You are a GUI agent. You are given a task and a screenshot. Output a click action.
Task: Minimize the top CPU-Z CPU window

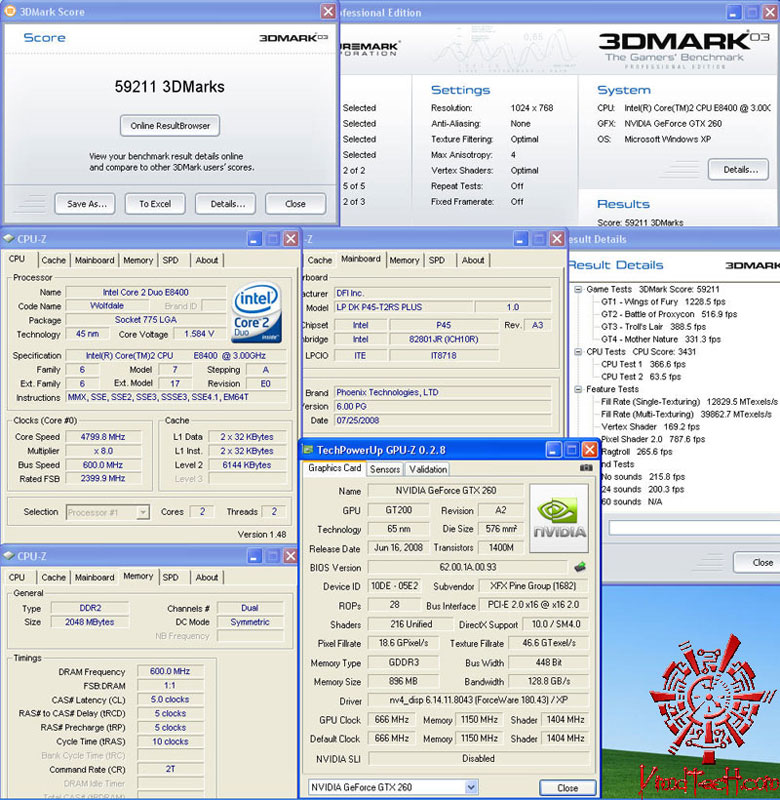[x=255, y=239]
